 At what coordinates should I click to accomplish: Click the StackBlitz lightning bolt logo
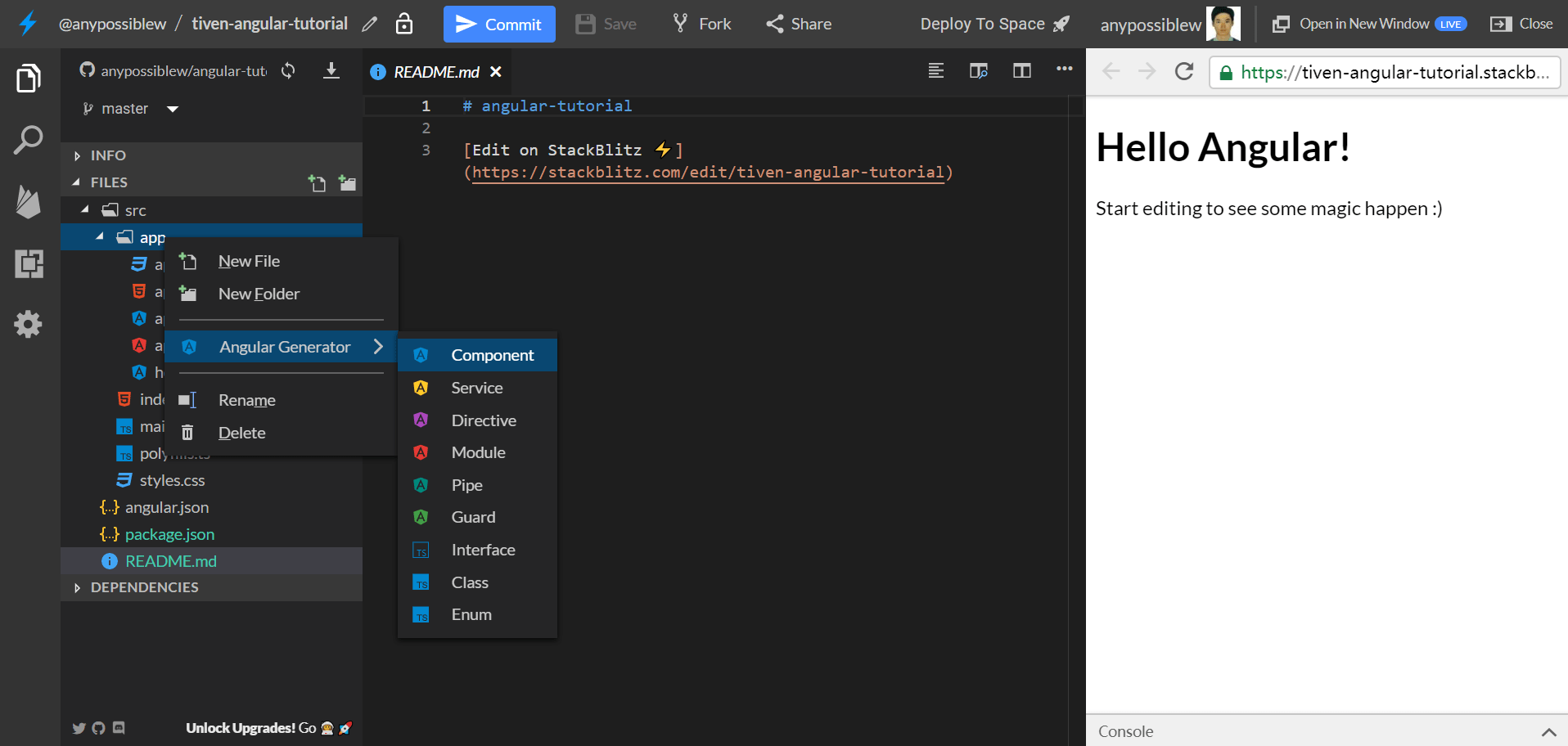pyautogui.click(x=28, y=23)
